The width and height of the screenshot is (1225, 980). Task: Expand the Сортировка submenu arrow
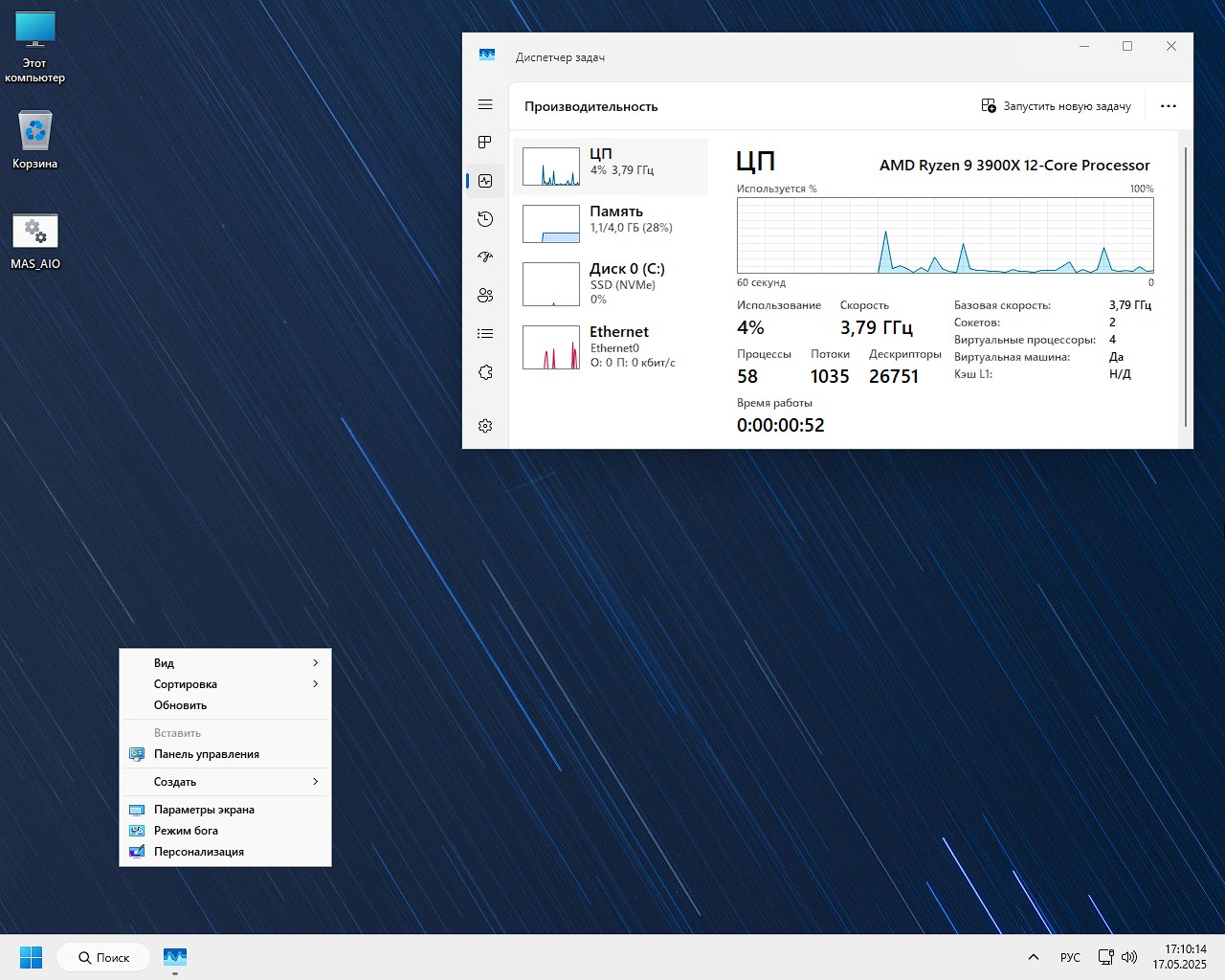tap(315, 684)
